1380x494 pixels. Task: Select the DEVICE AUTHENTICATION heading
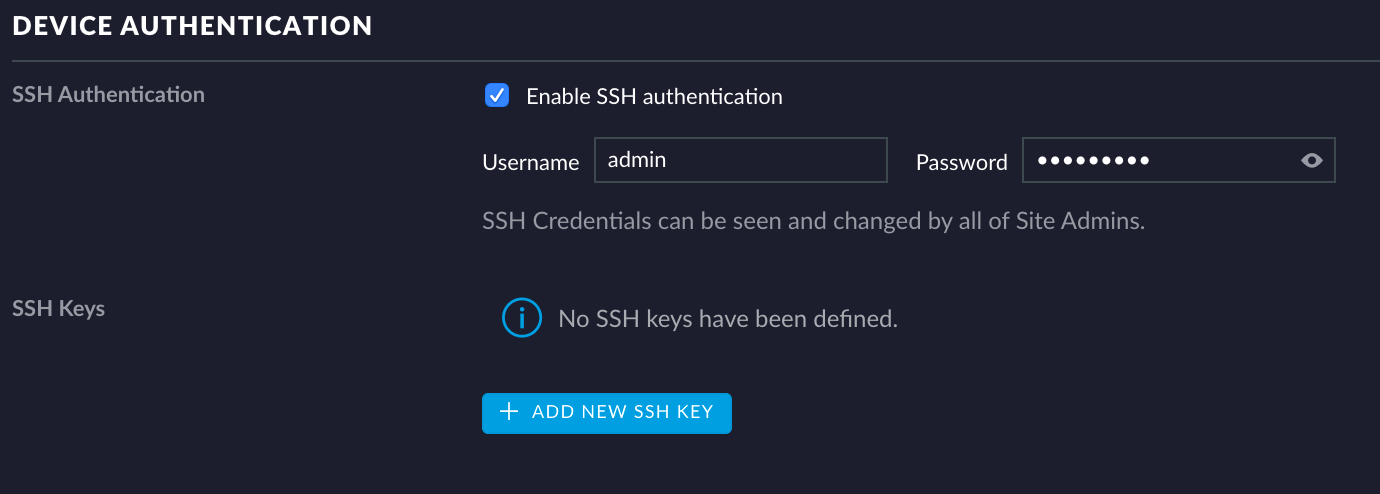(x=192, y=26)
